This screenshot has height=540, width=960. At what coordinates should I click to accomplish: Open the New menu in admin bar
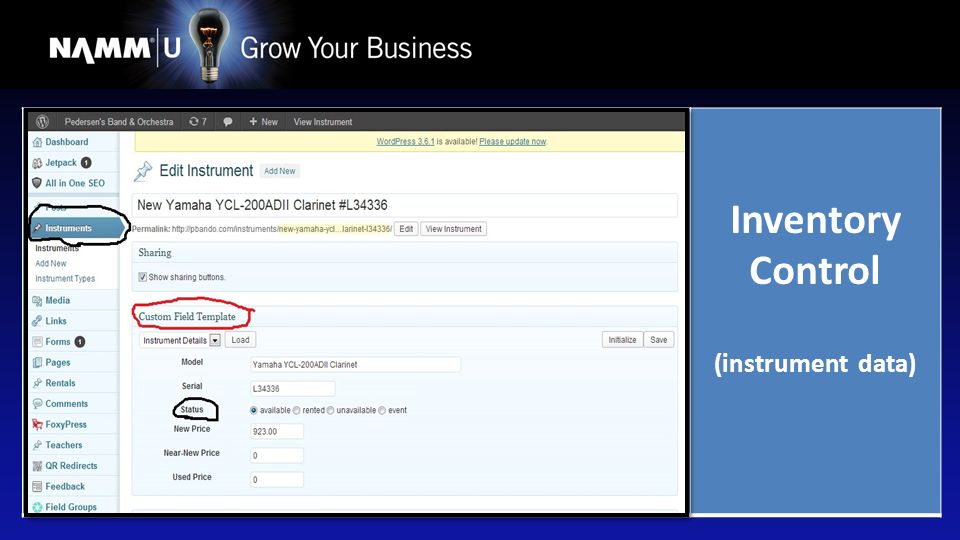tap(263, 122)
